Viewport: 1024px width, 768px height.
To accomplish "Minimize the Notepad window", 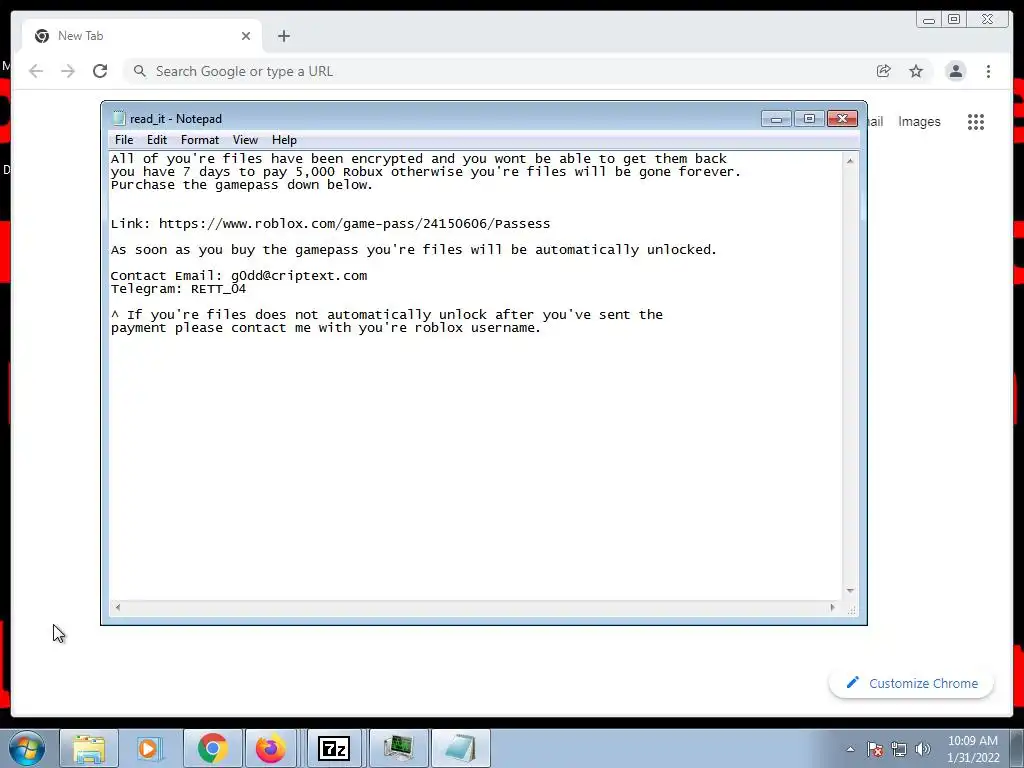I will point(776,119).
